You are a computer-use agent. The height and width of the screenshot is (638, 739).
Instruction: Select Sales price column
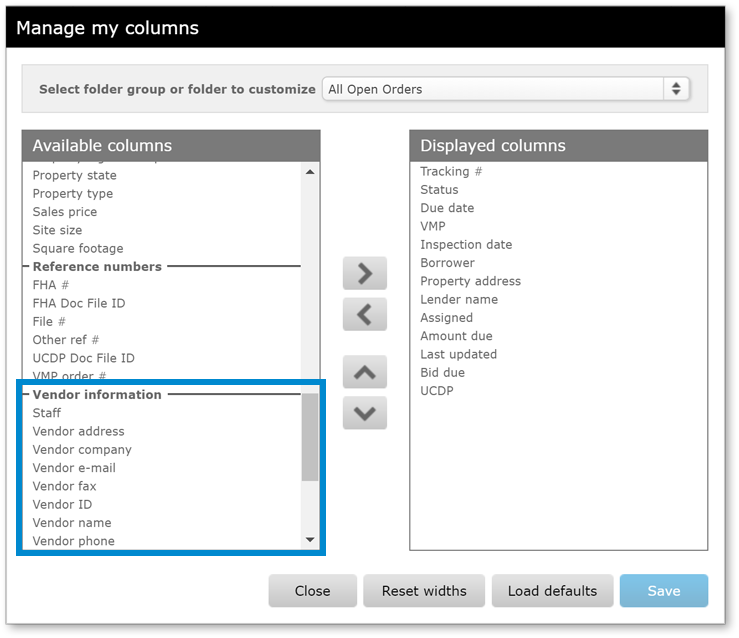coord(65,212)
